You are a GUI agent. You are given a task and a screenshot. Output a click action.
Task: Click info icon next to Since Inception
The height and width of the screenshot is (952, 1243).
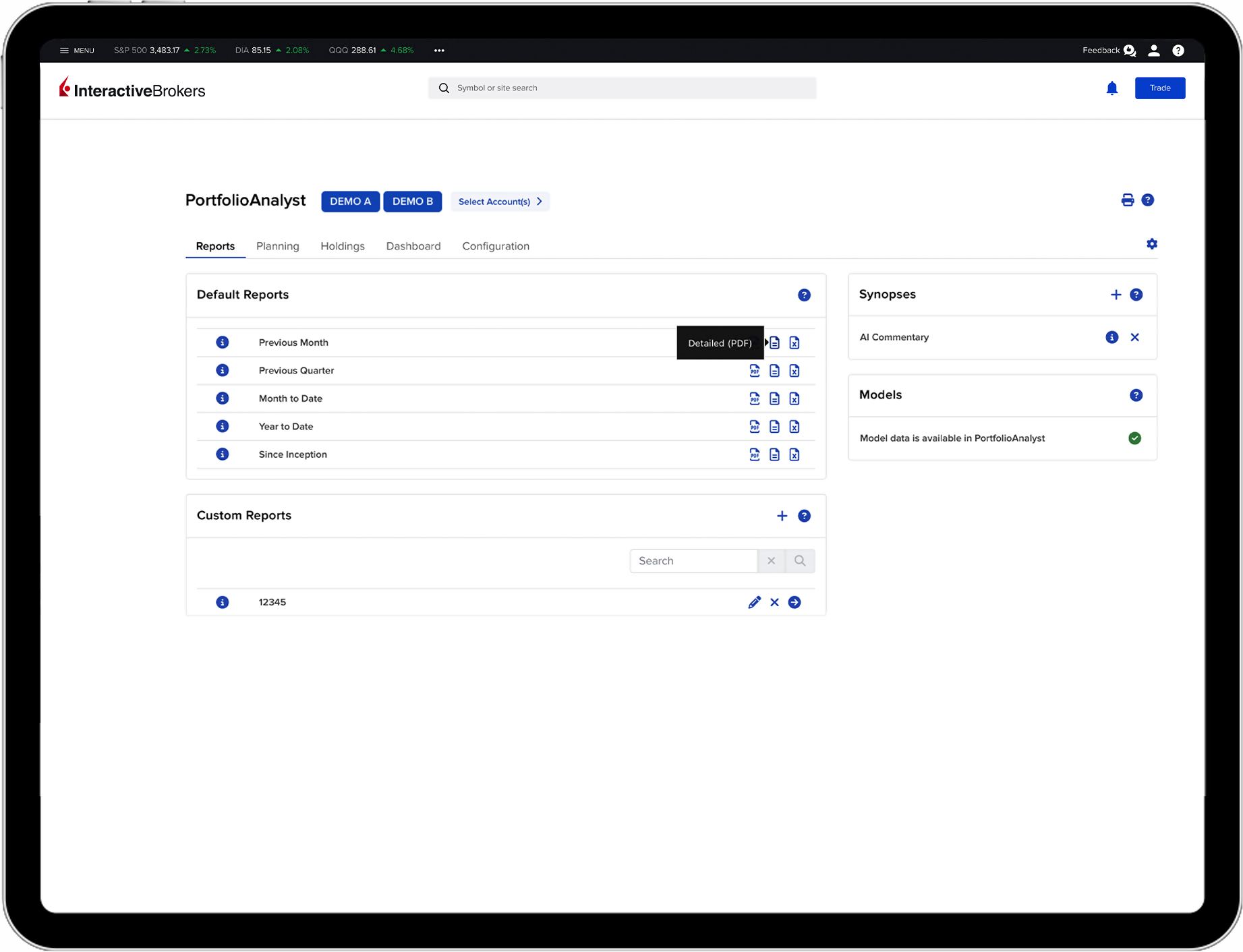(222, 454)
